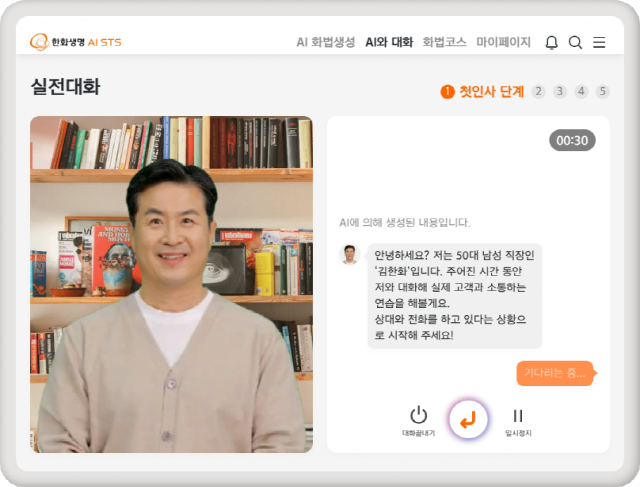This screenshot has width=640, height=487.
Task: Open the AI 화법생성 menu
Action: click(x=325, y=42)
